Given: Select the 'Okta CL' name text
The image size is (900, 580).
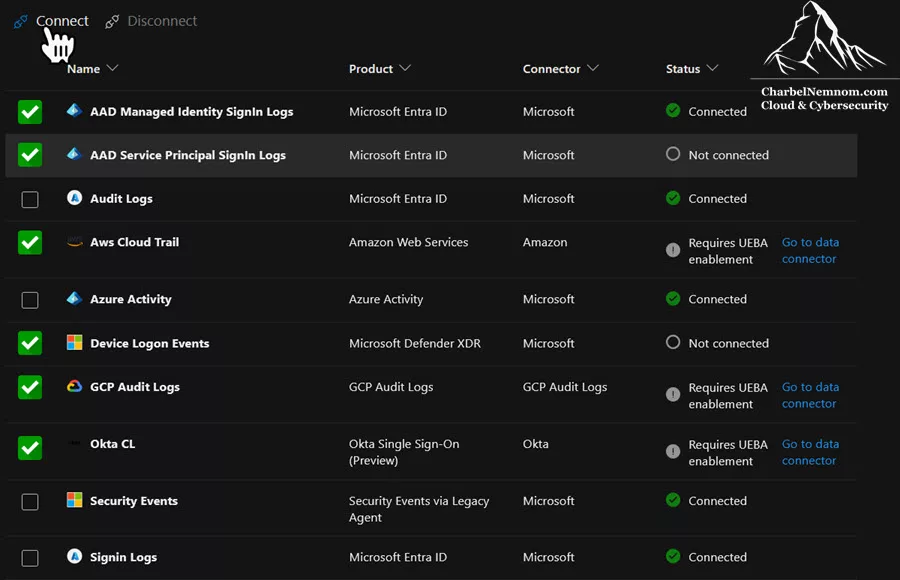Looking at the screenshot, I should [x=112, y=444].
